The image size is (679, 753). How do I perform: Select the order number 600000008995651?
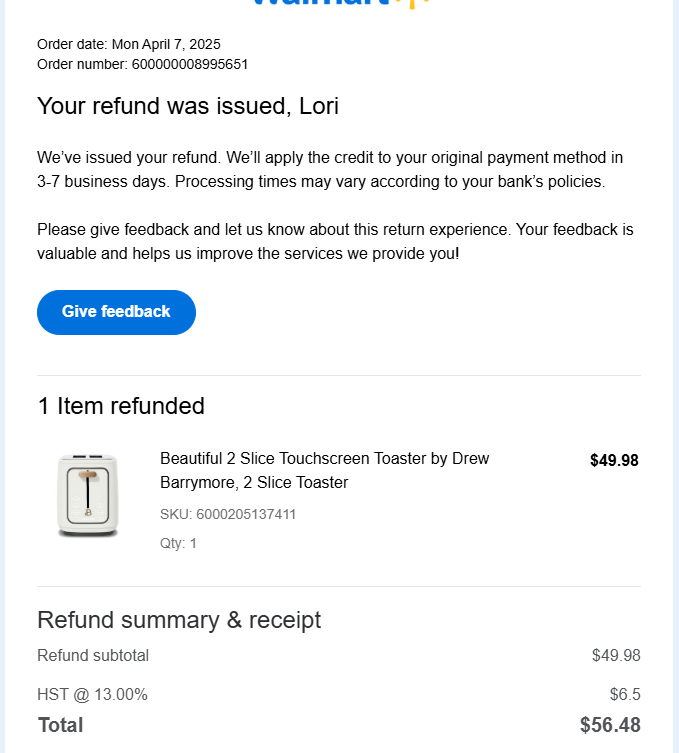click(x=190, y=64)
